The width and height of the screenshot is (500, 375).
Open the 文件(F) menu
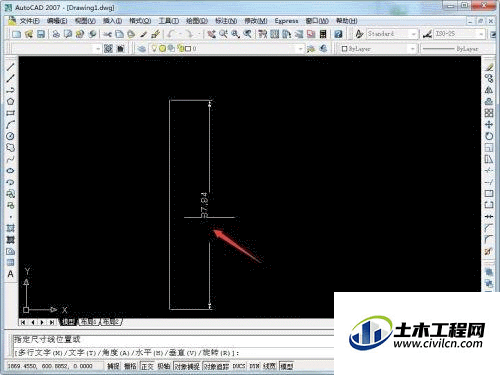(x=29, y=21)
